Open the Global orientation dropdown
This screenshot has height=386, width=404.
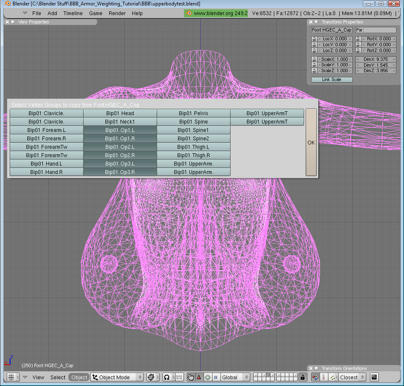click(234, 377)
